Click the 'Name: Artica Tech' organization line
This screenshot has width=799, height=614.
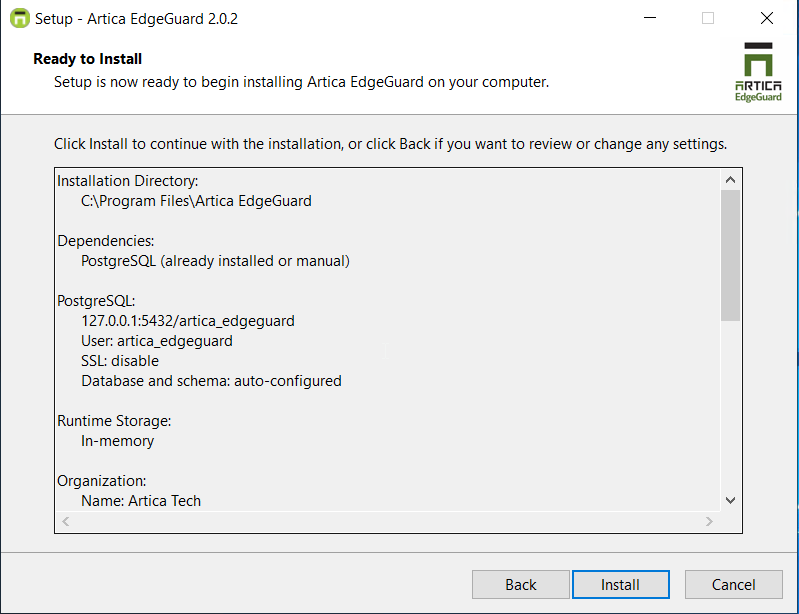tap(141, 501)
